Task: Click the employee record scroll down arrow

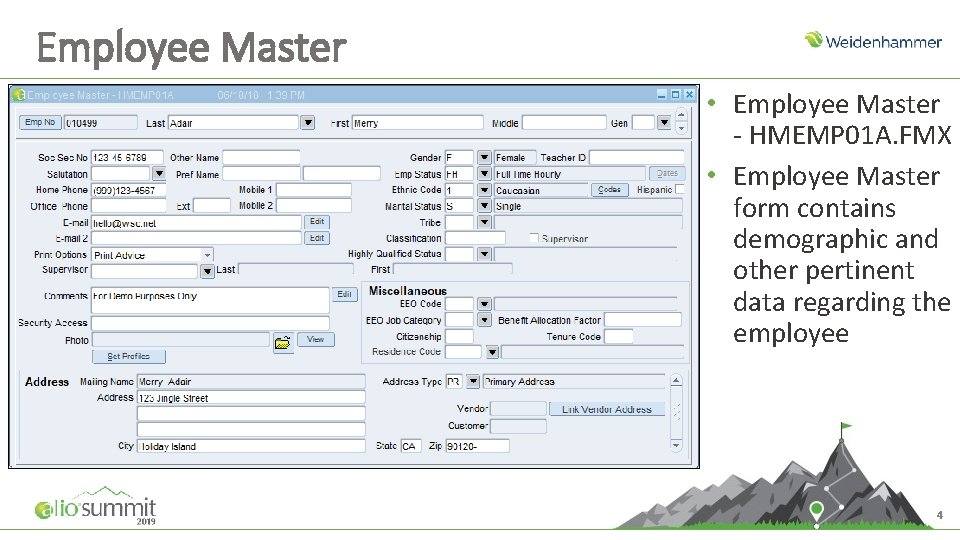Action: [x=681, y=129]
